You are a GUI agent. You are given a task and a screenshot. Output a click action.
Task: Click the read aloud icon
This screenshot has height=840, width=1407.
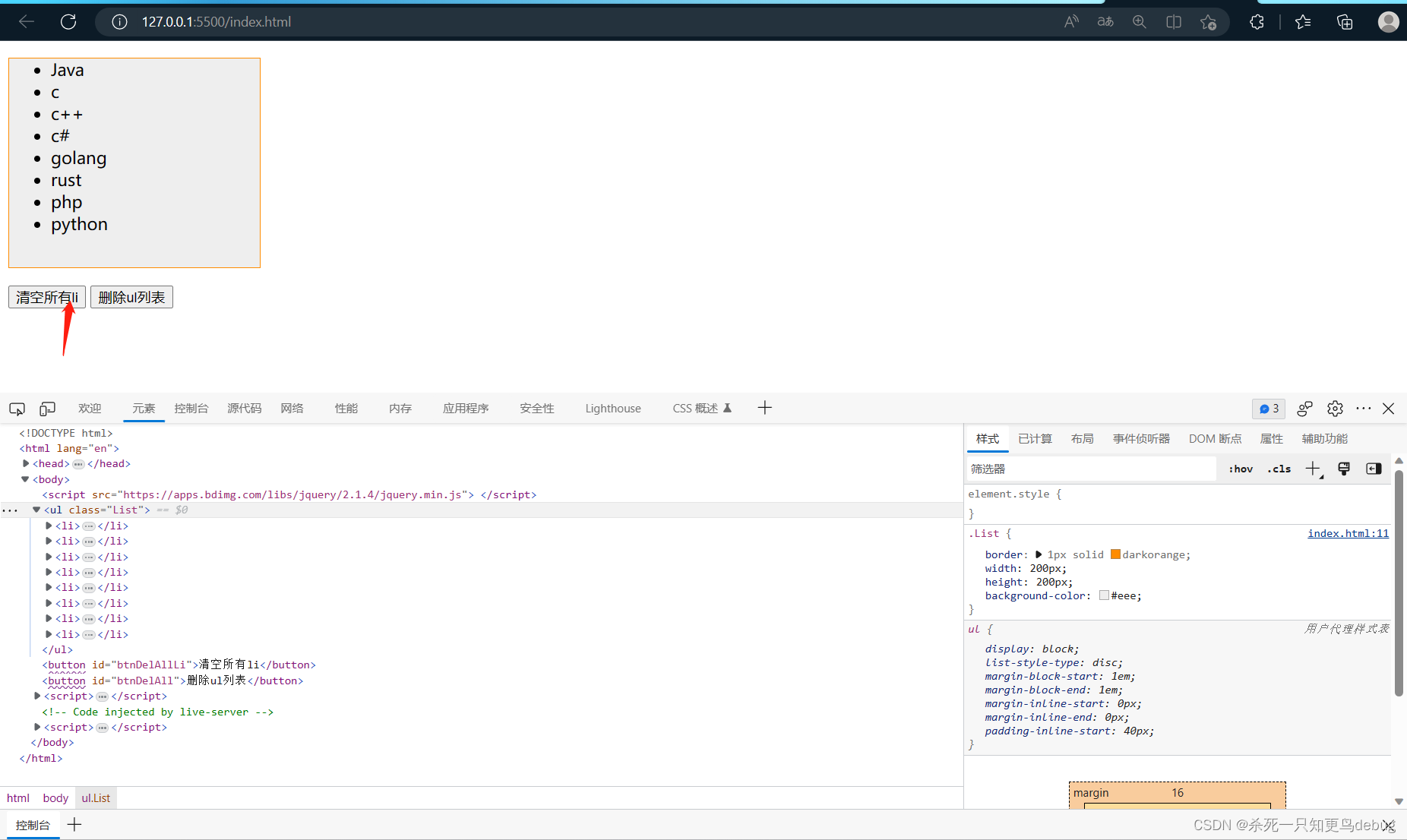coord(1071,22)
